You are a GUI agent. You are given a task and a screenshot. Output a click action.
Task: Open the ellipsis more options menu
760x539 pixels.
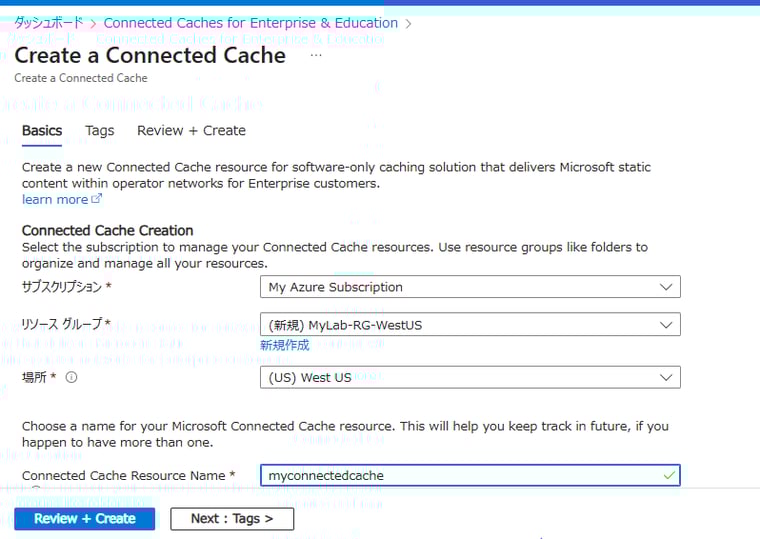click(316, 55)
